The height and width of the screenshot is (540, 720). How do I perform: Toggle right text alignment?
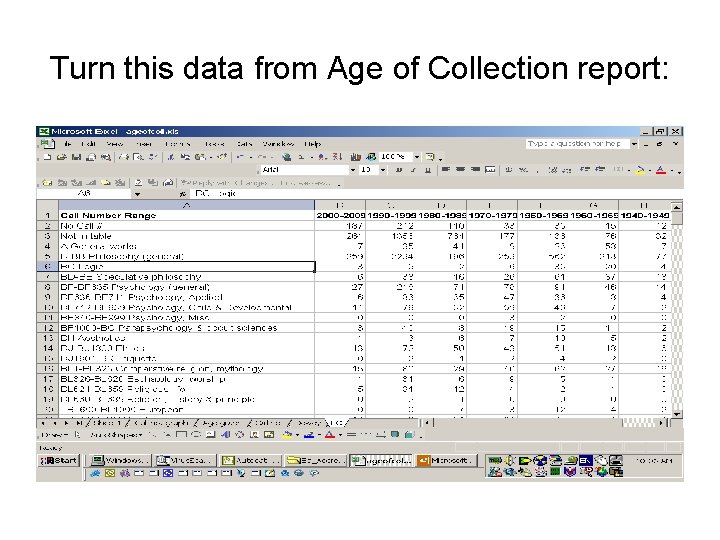476,170
